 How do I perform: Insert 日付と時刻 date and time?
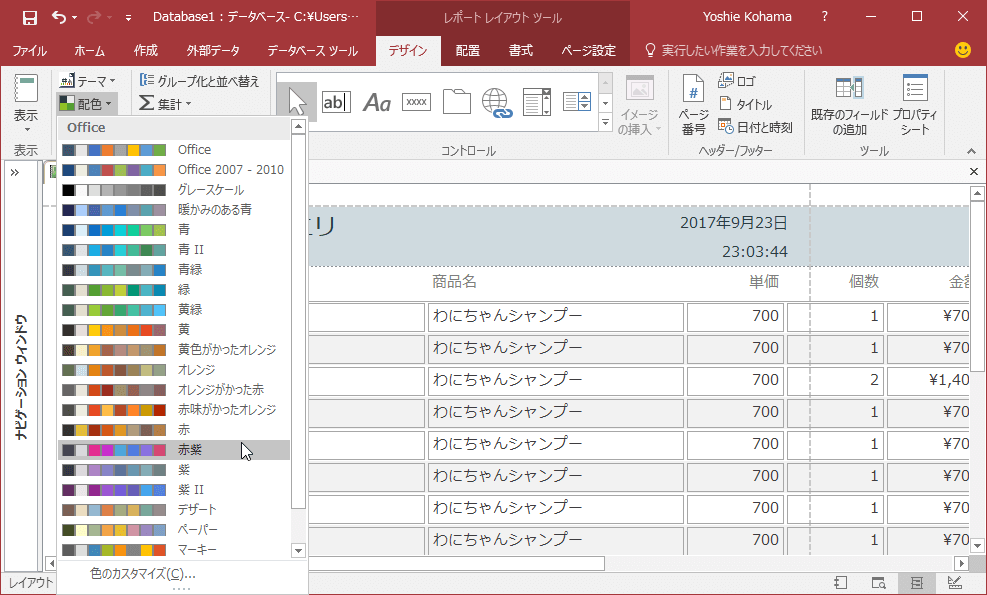pyautogui.click(x=755, y=127)
